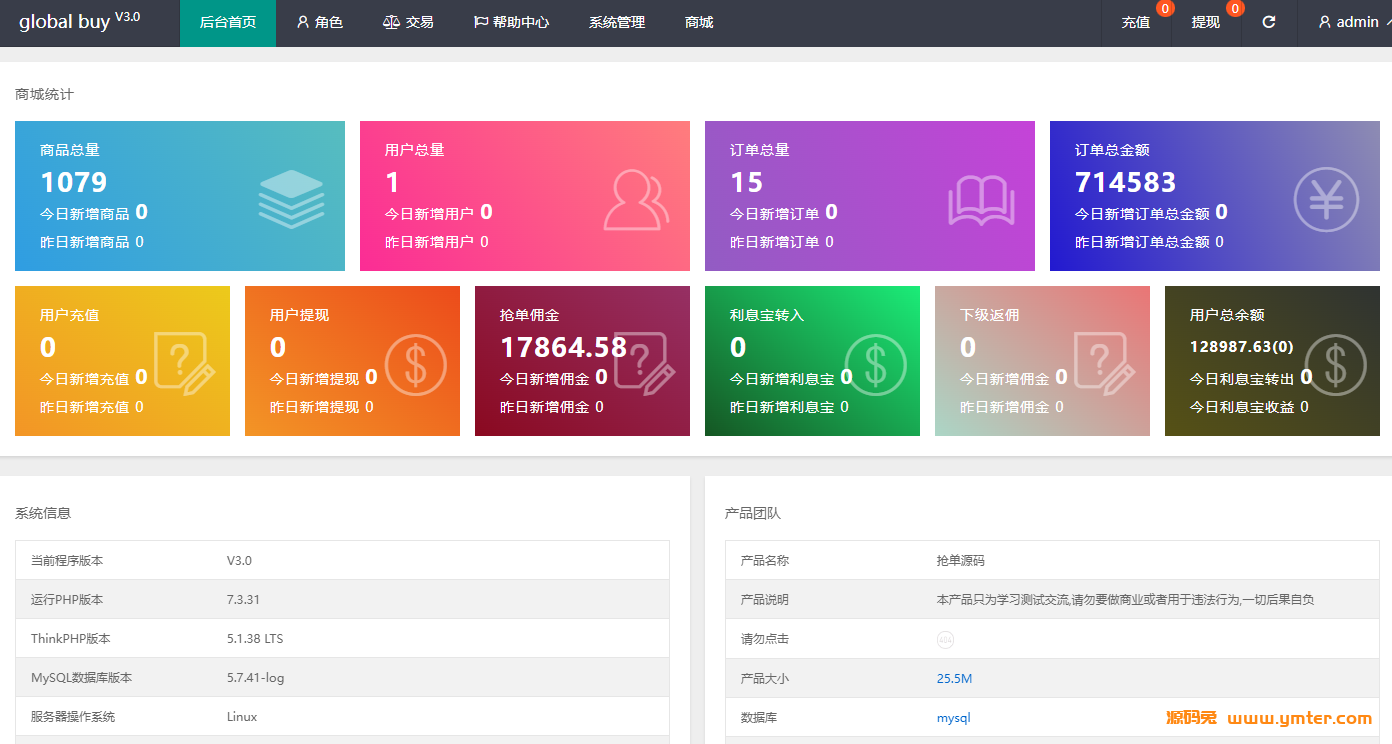Image resolution: width=1392 pixels, height=744 pixels.
Task: Click the 昨日新增用户 label
Action: tap(430, 242)
